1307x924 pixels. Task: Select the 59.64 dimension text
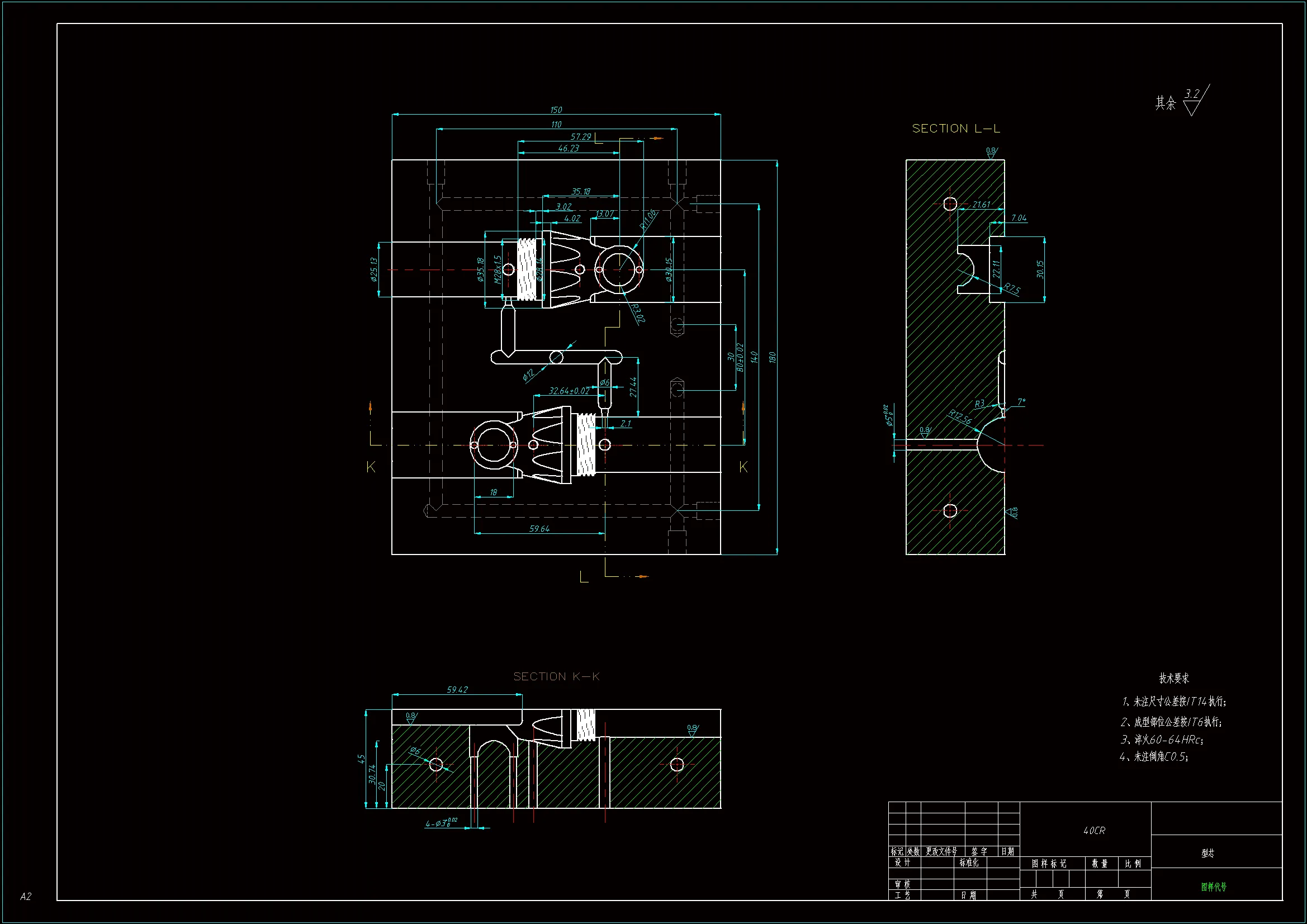(x=539, y=529)
